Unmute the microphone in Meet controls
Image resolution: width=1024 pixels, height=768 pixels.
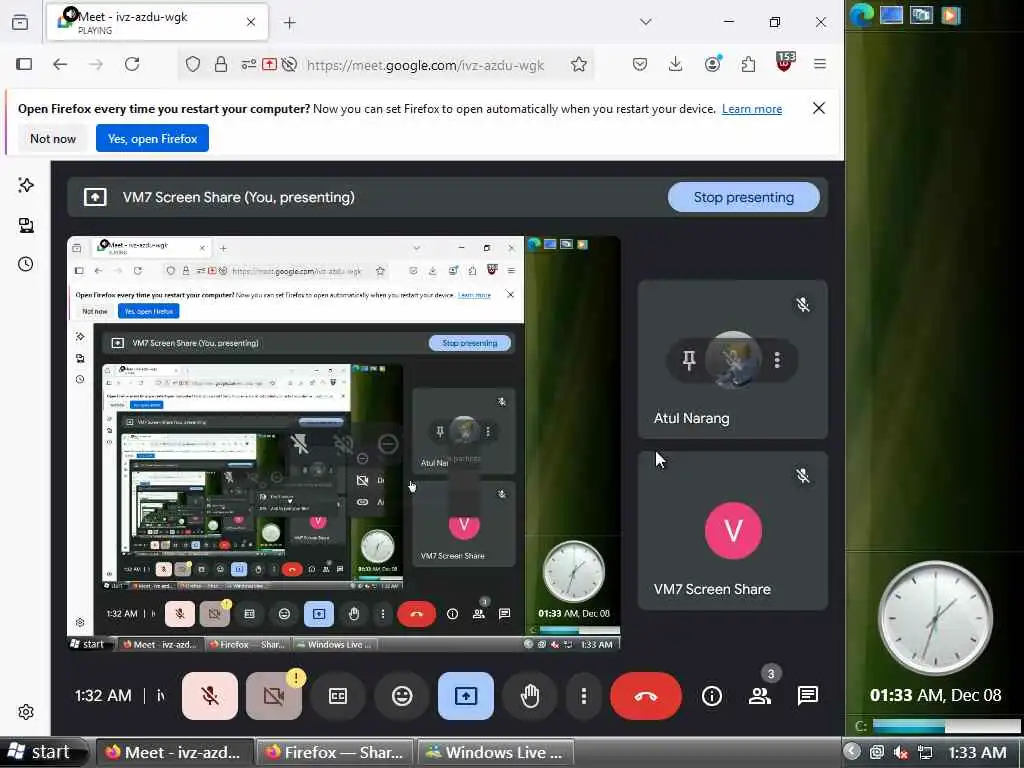[210, 696]
